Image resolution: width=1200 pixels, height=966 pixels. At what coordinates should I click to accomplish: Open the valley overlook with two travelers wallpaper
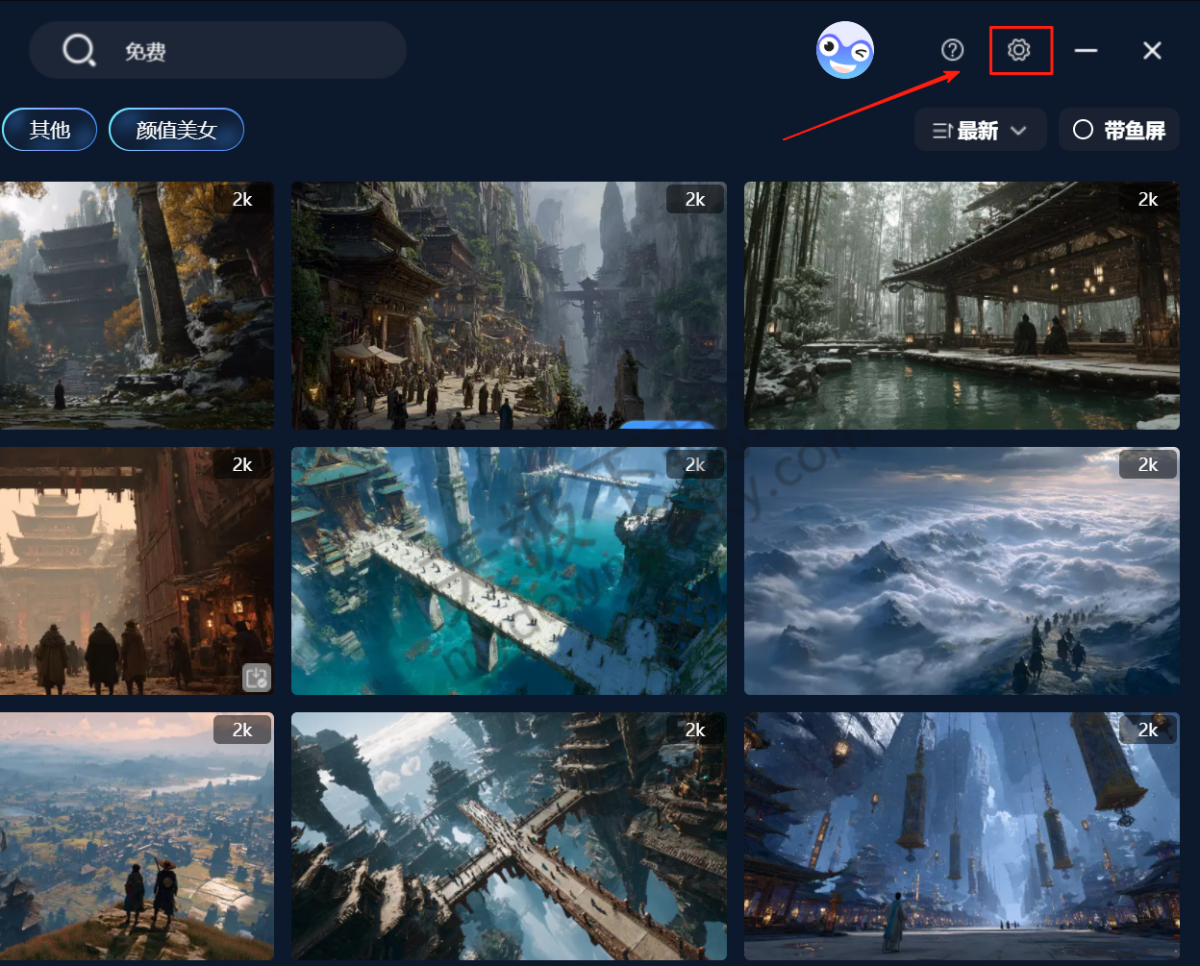[136, 835]
